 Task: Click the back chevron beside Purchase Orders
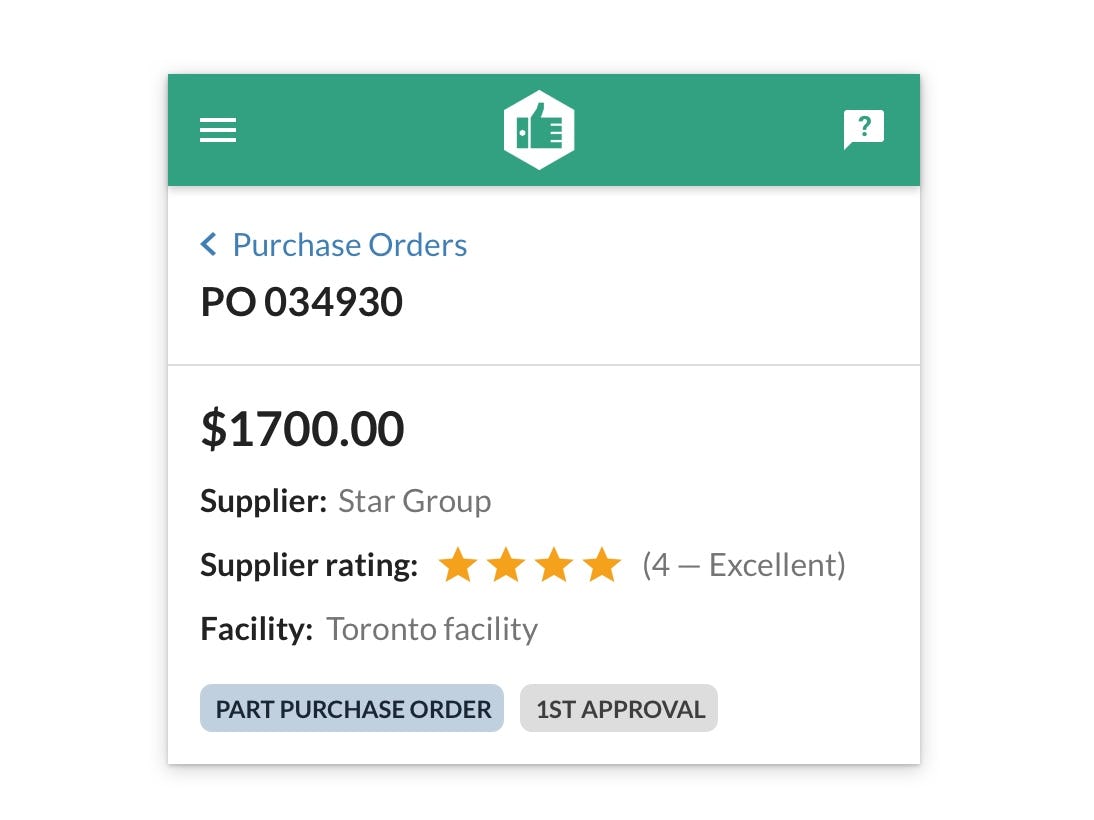[x=209, y=244]
